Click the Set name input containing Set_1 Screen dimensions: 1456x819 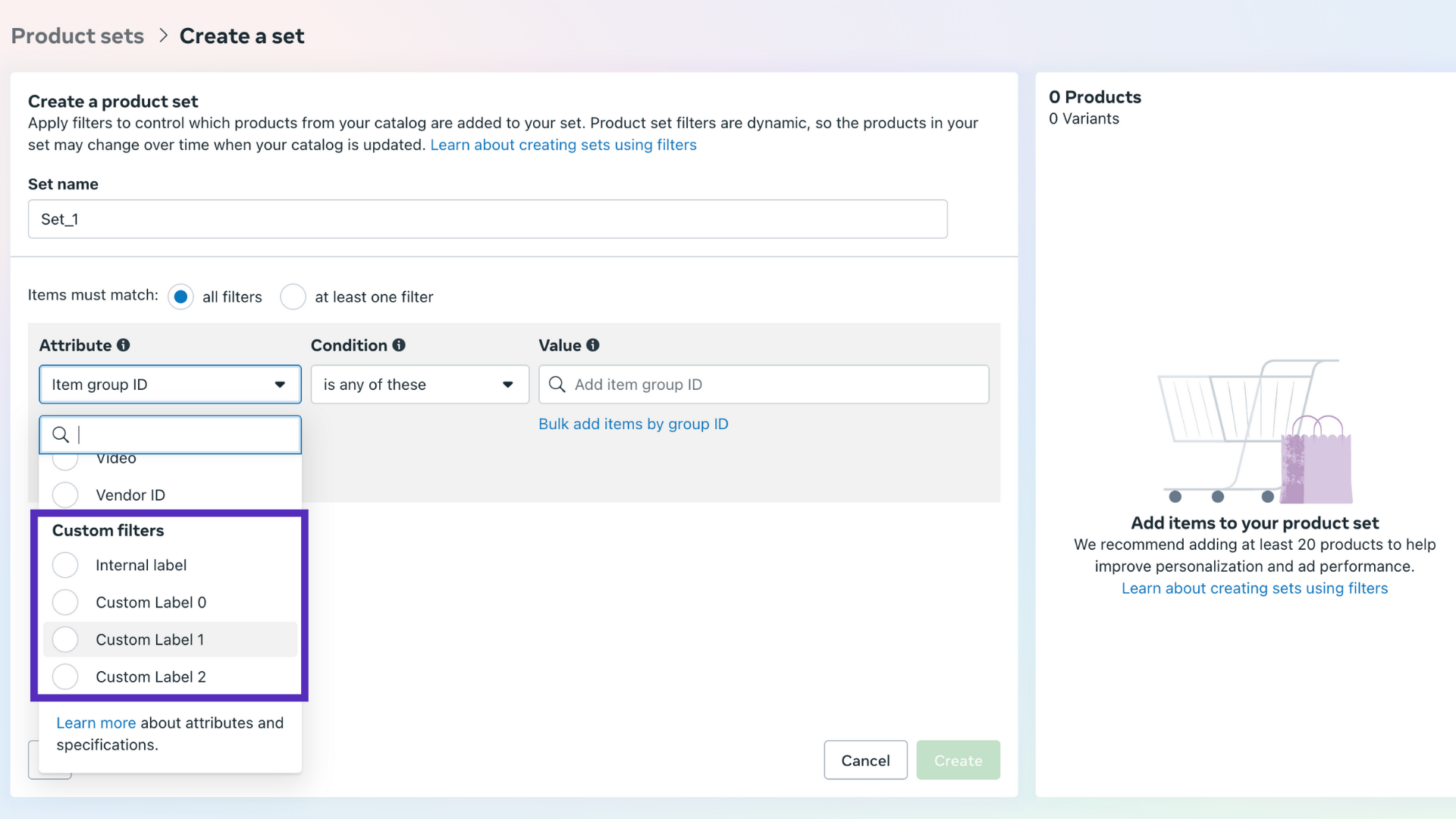tap(488, 219)
